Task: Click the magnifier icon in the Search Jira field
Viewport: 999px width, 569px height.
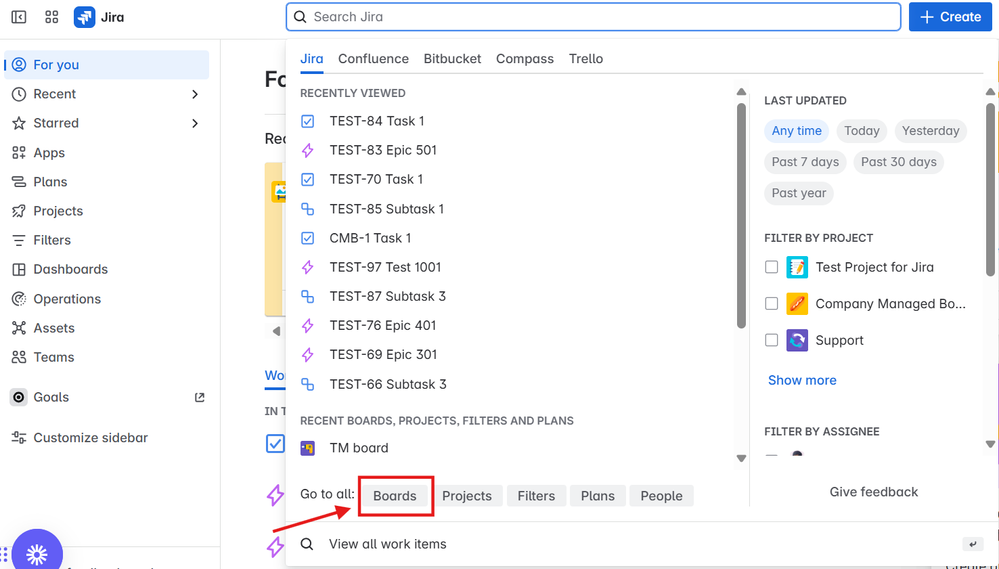Action: 300,17
